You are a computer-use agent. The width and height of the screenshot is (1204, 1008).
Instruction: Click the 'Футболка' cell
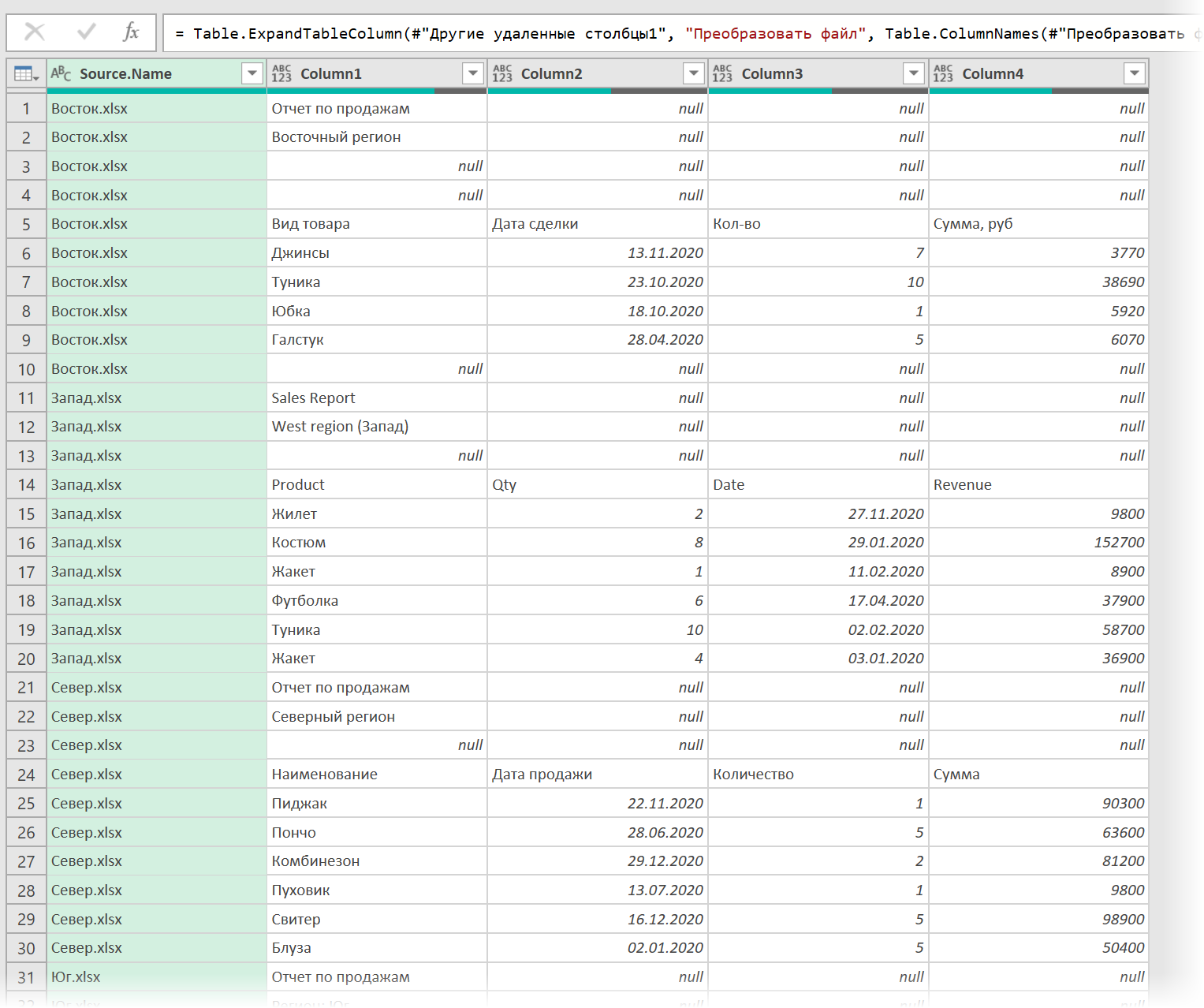pos(377,601)
